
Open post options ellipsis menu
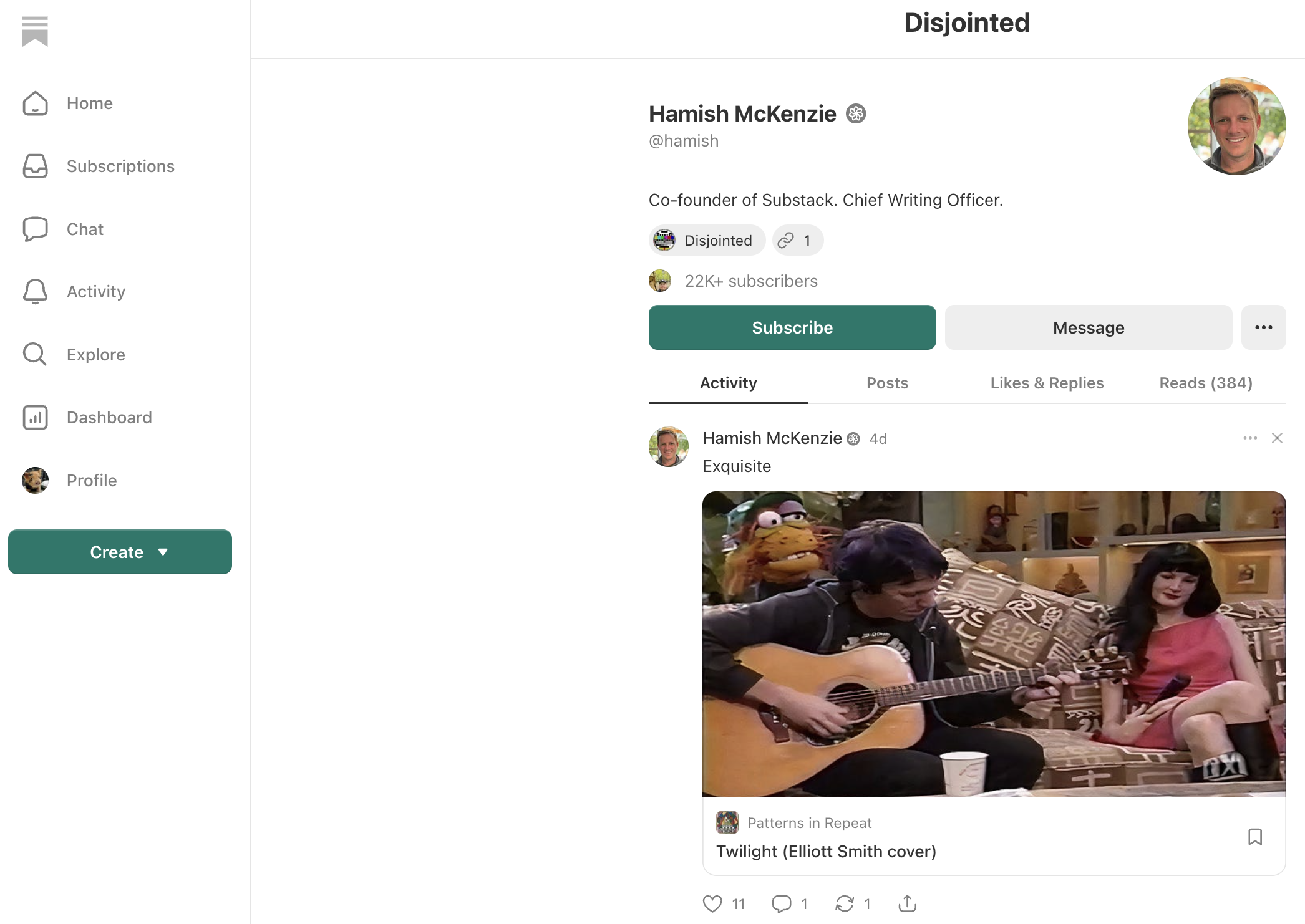[x=1250, y=438]
